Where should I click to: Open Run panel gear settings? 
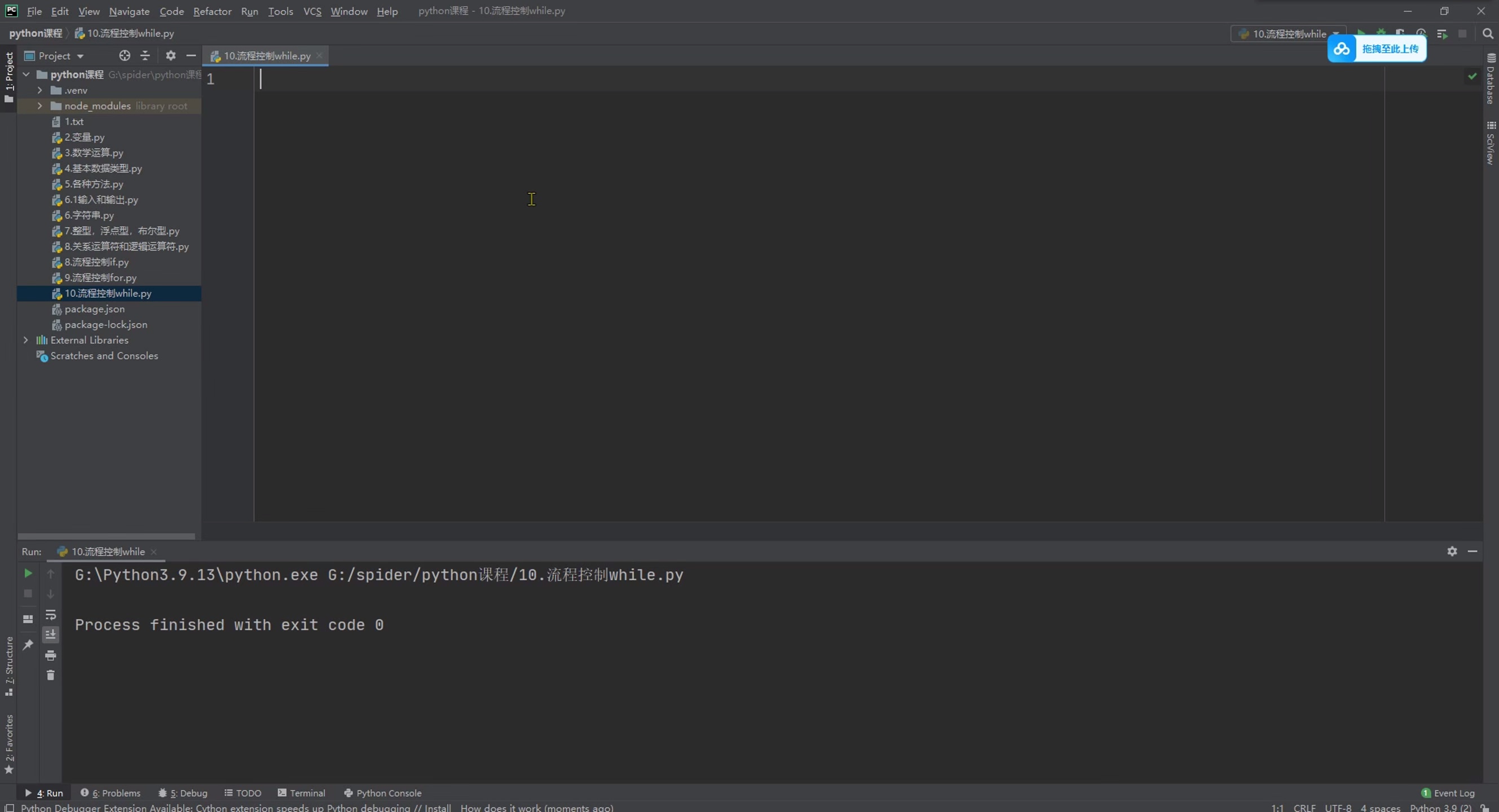[x=1452, y=551]
